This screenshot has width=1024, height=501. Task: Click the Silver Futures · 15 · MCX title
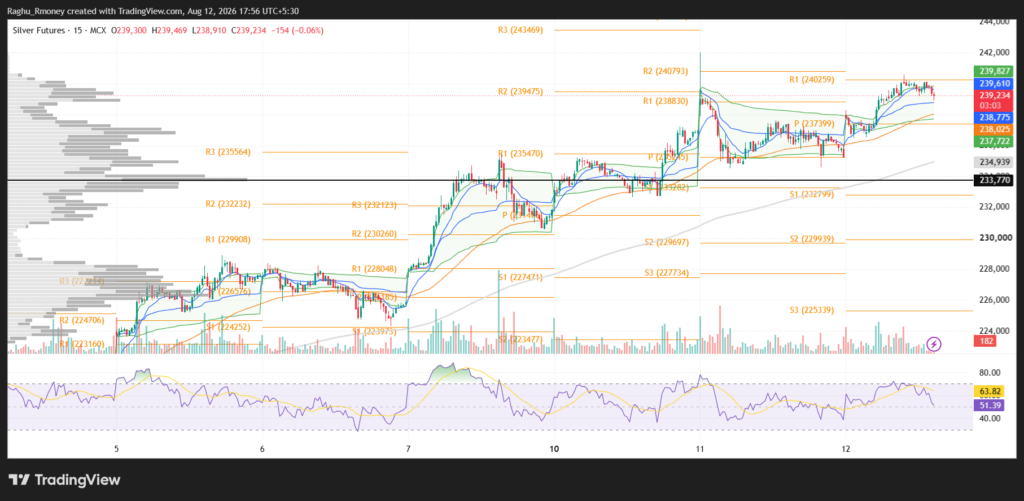tap(59, 31)
